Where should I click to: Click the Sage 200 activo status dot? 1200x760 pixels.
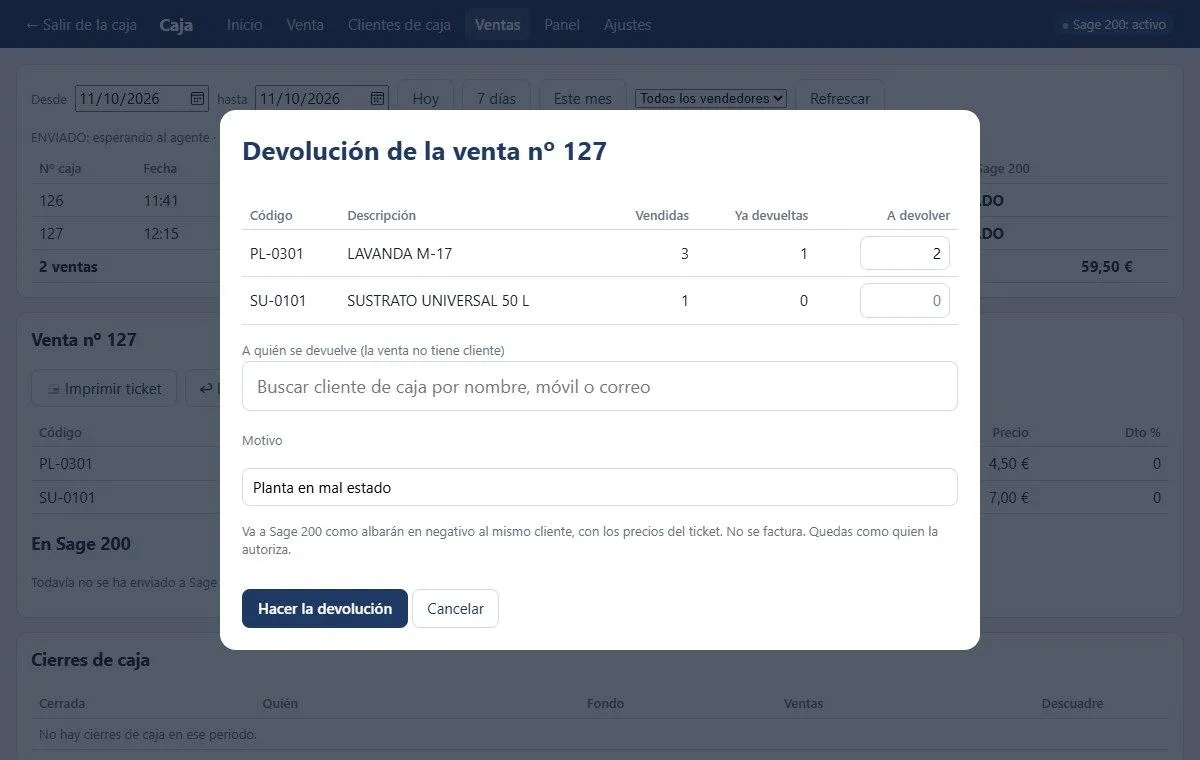point(1065,25)
